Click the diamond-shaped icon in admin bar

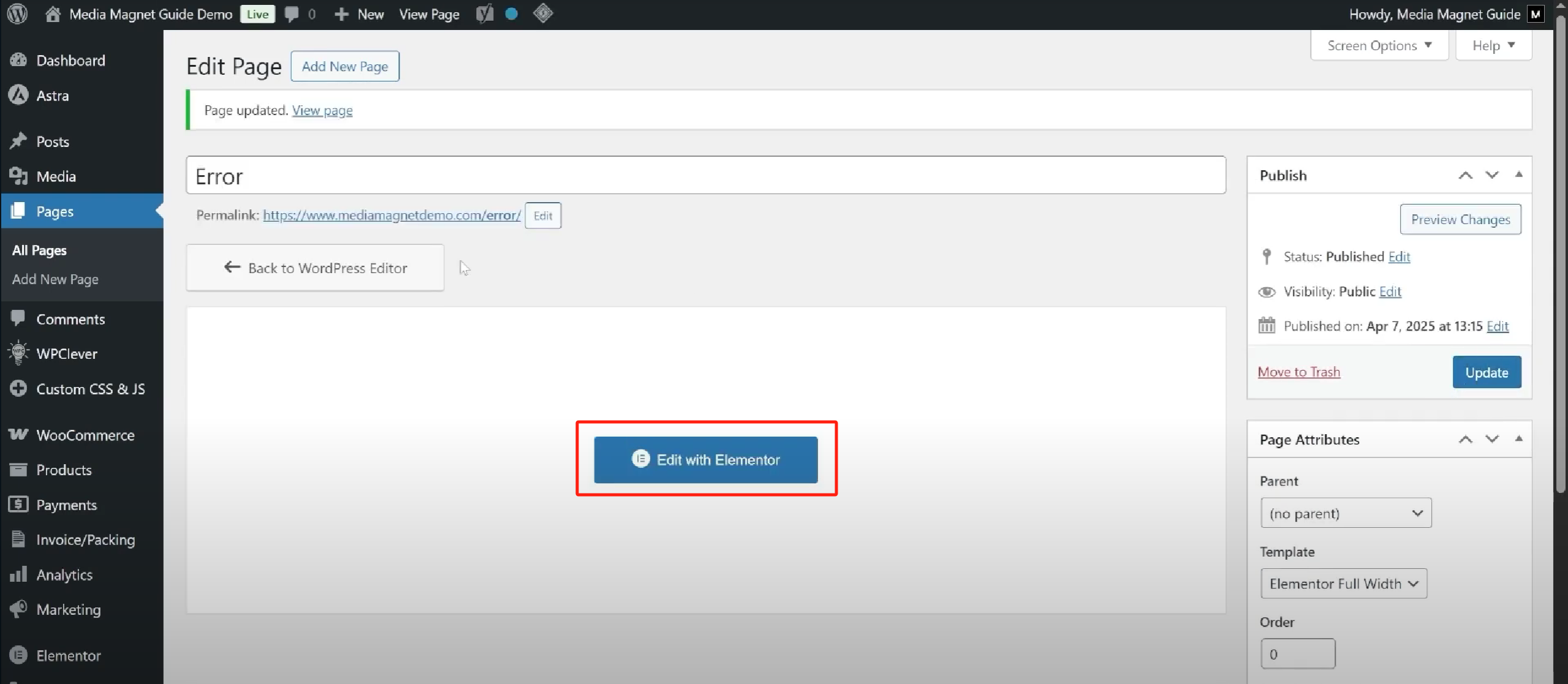(542, 13)
